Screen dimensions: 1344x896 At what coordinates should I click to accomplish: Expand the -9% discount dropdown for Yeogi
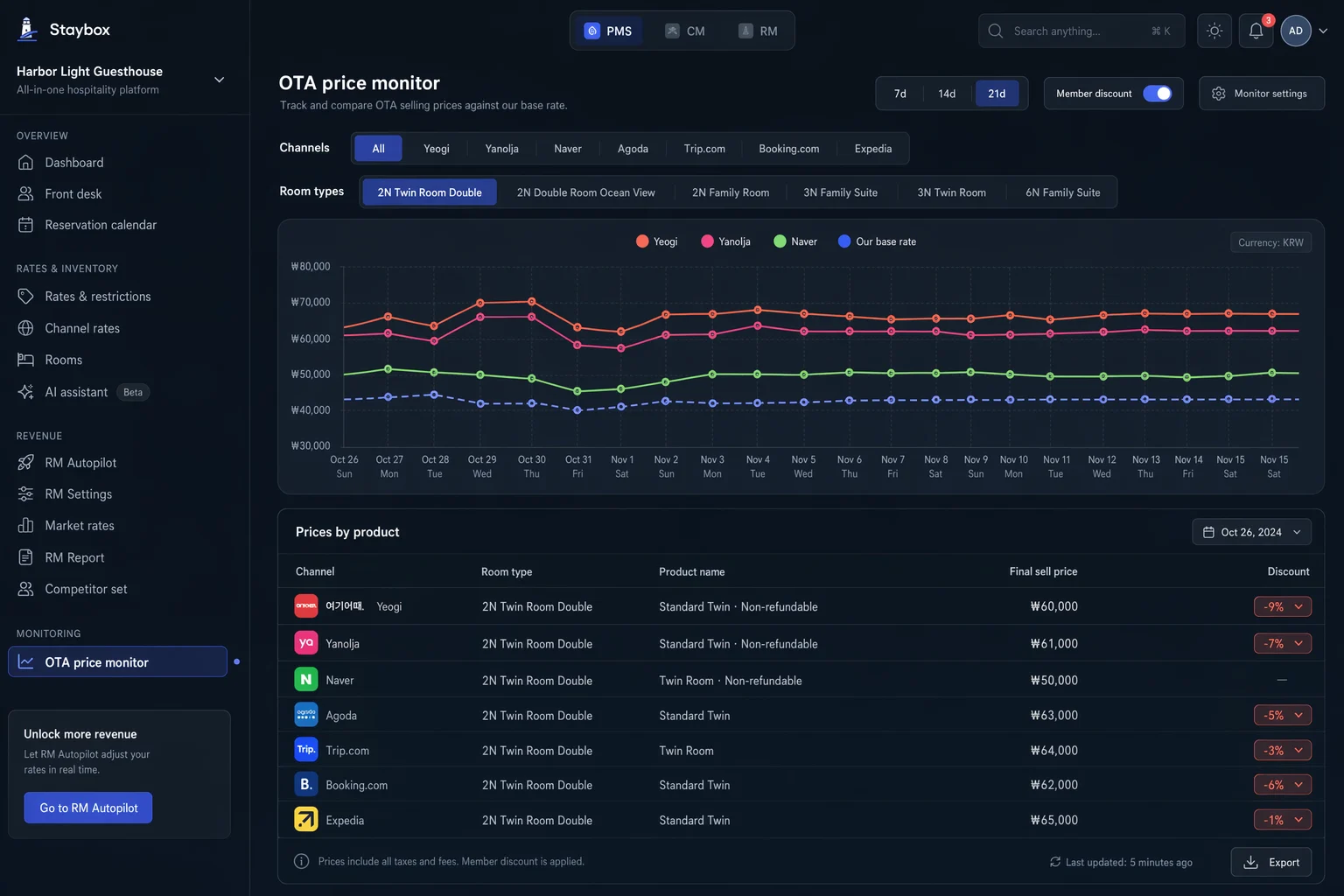pyautogui.click(x=1283, y=606)
